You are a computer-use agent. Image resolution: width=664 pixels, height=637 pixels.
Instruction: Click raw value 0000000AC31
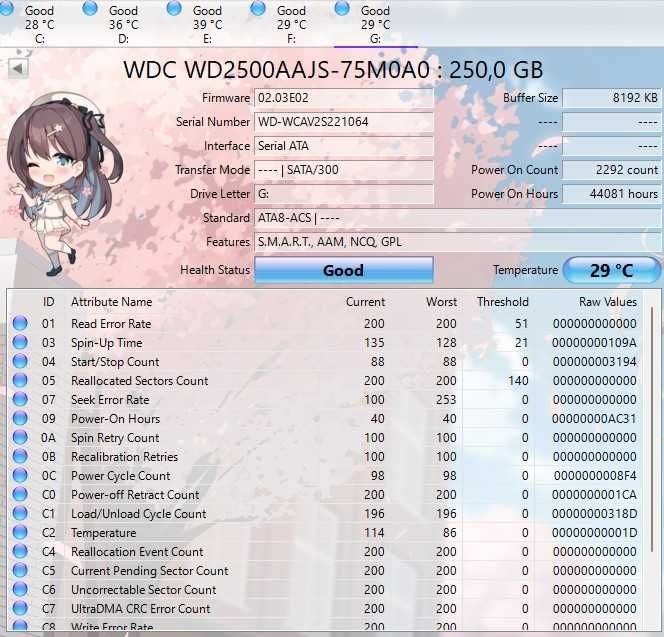pos(594,418)
